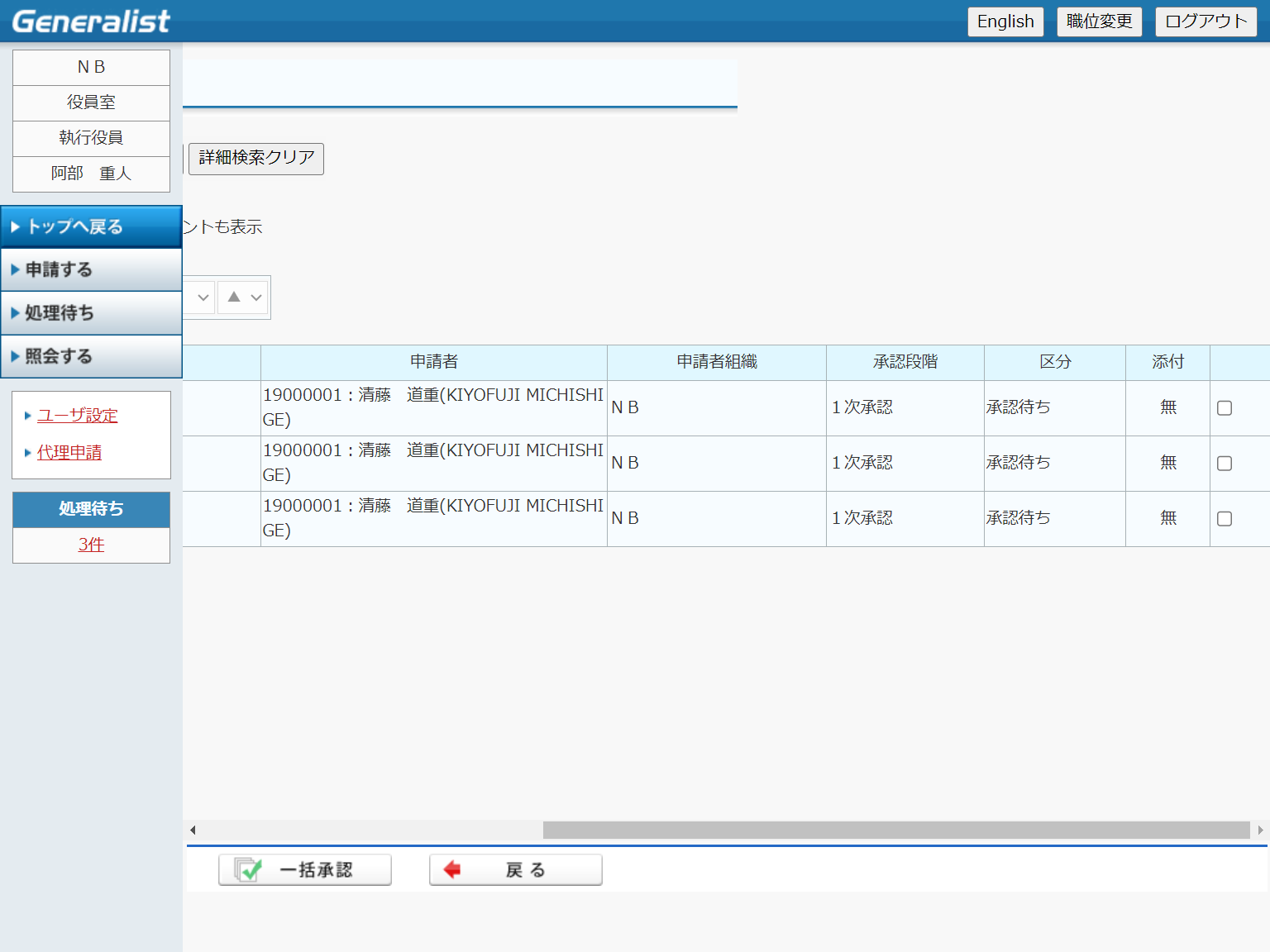Click the green checkmark bulk approve icon
The image size is (1270, 952).
(247, 870)
